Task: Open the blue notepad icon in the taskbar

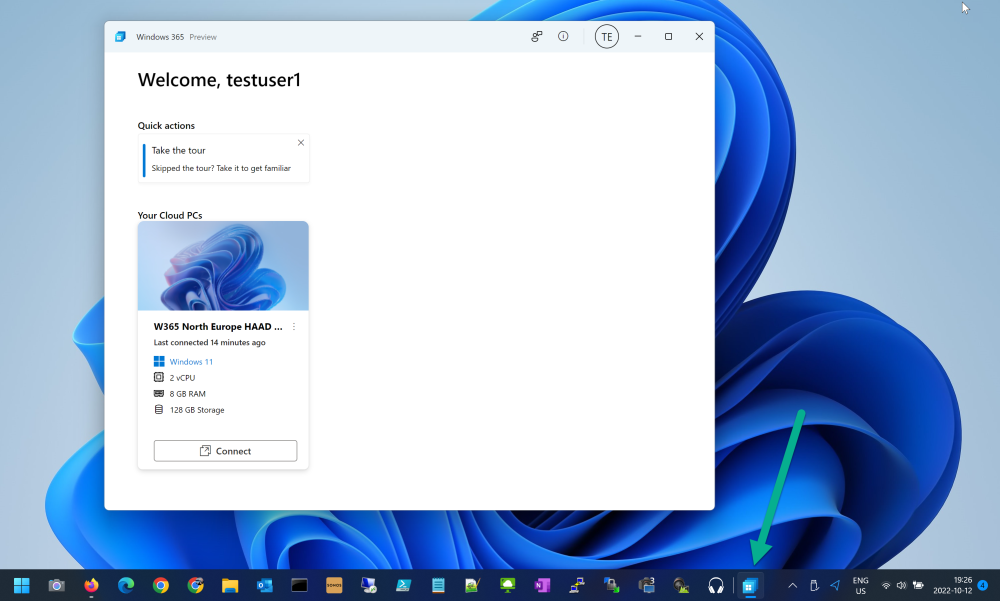Action: tap(438, 585)
